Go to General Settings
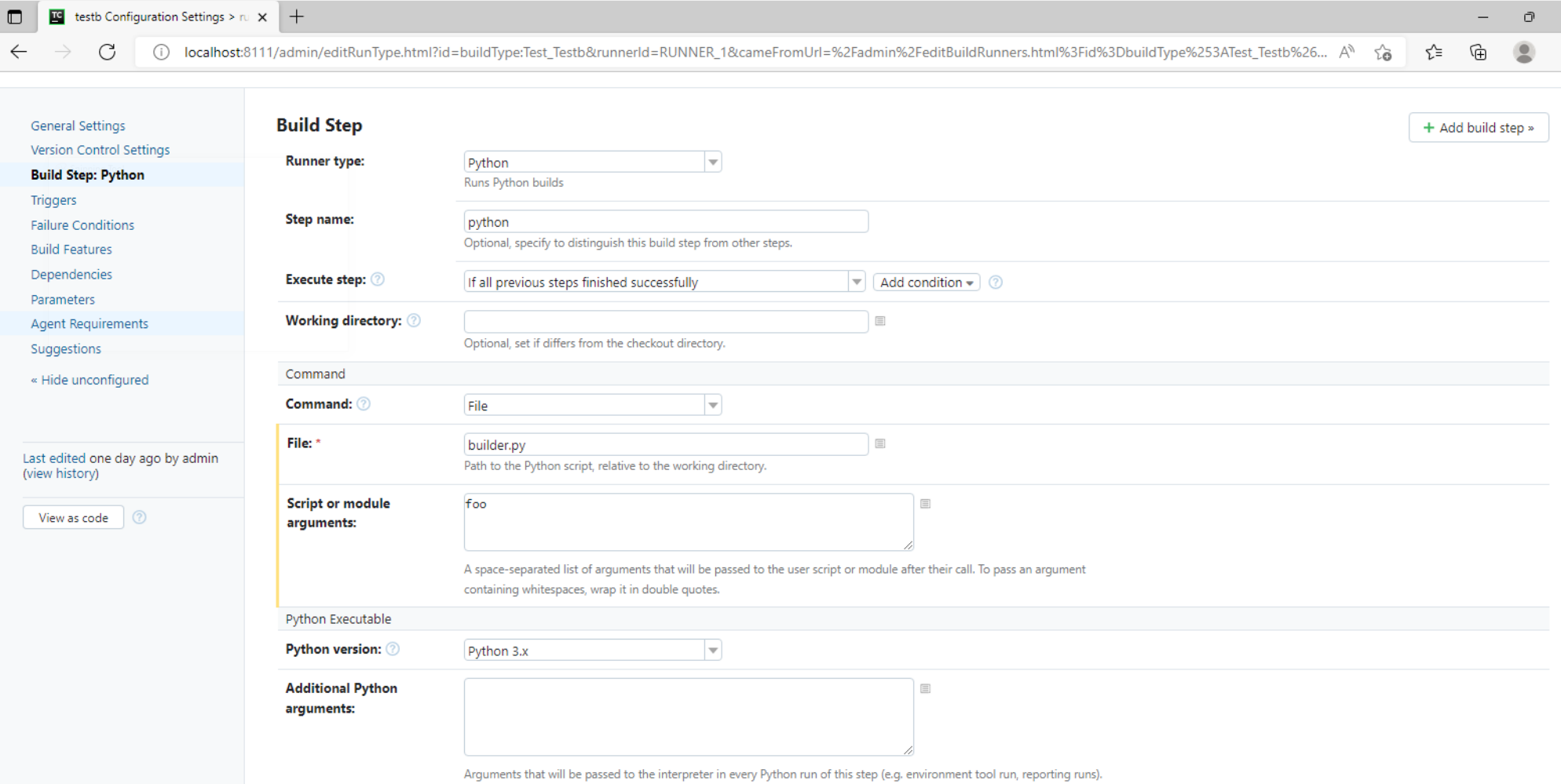Image resolution: width=1561 pixels, height=784 pixels. click(78, 126)
